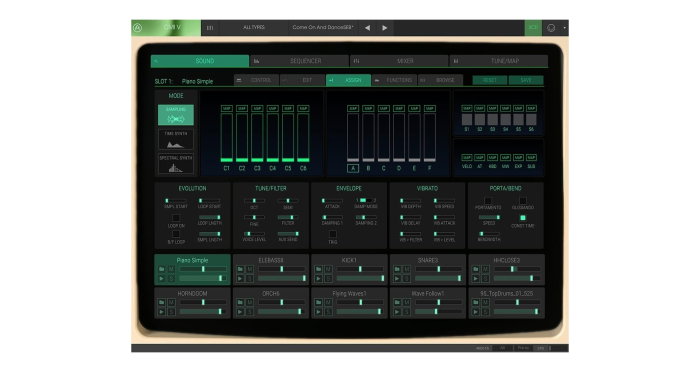Play the SNARE3 slot sample
This screenshot has height=372, width=700.
pyautogui.click(x=397, y=279)
